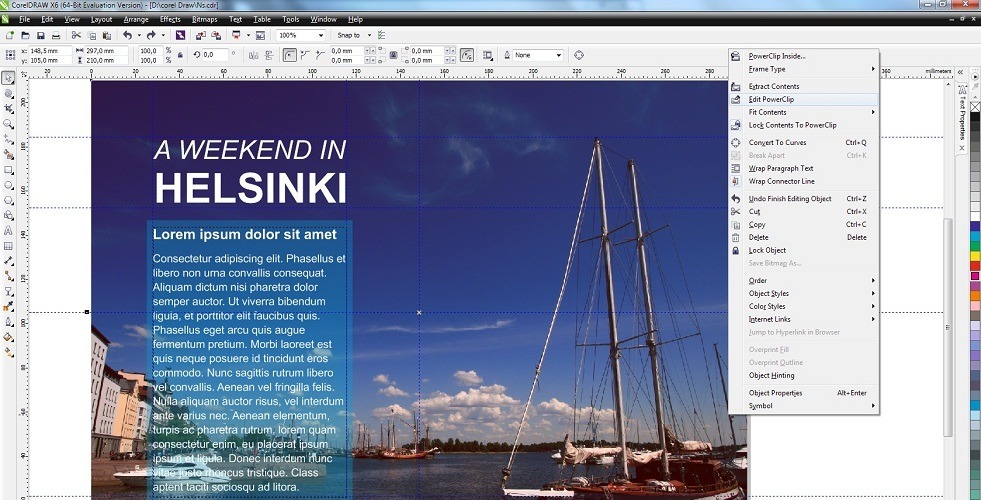Screen dimensions: 981x500
Task: Click the Mirror horizontally icon
Action: pyautogui.click(x=253, y=55)
